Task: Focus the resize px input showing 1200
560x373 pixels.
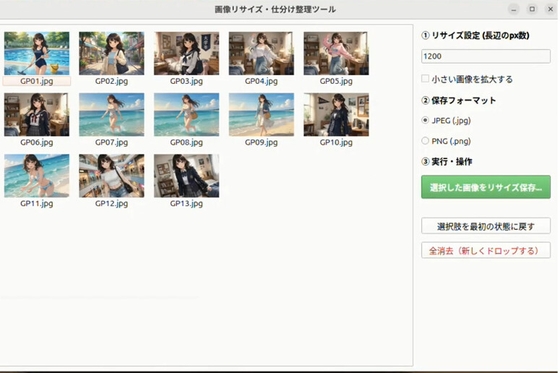Action: pos(486,56)
